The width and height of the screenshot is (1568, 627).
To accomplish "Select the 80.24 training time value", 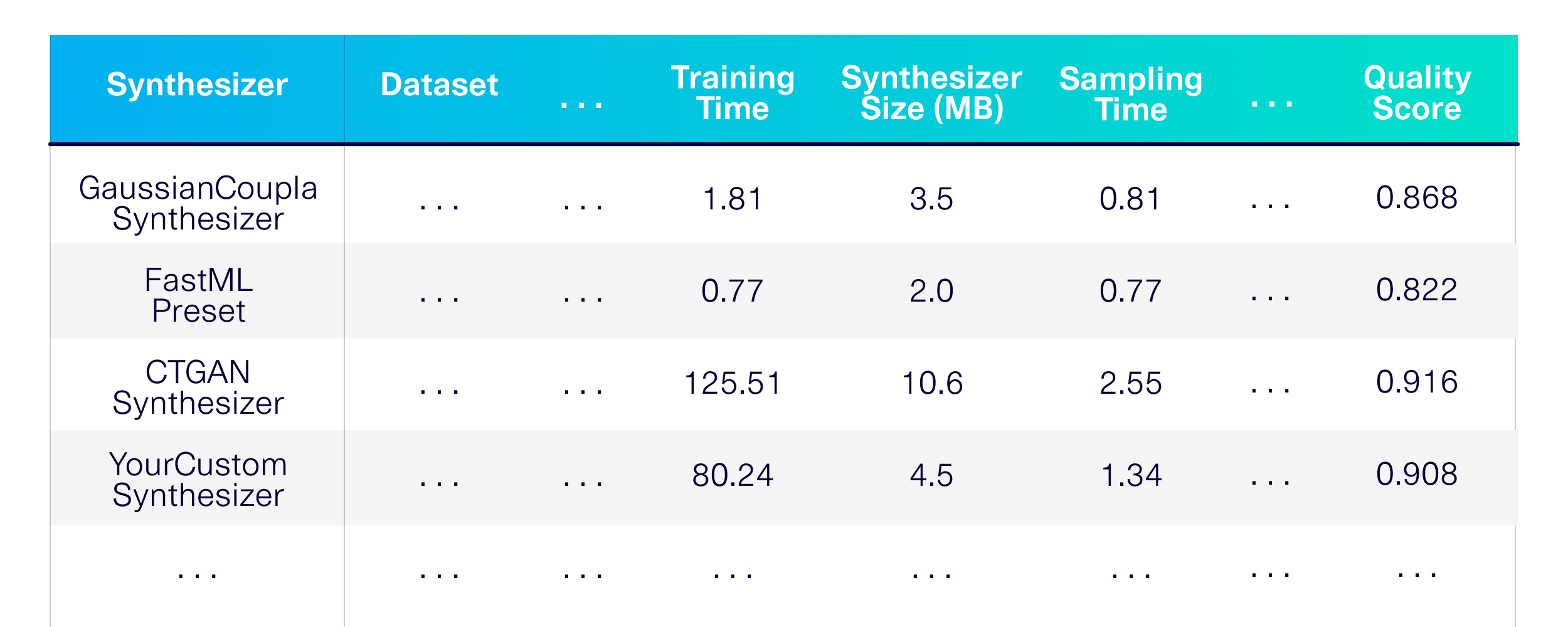I will tap(733, 475).
